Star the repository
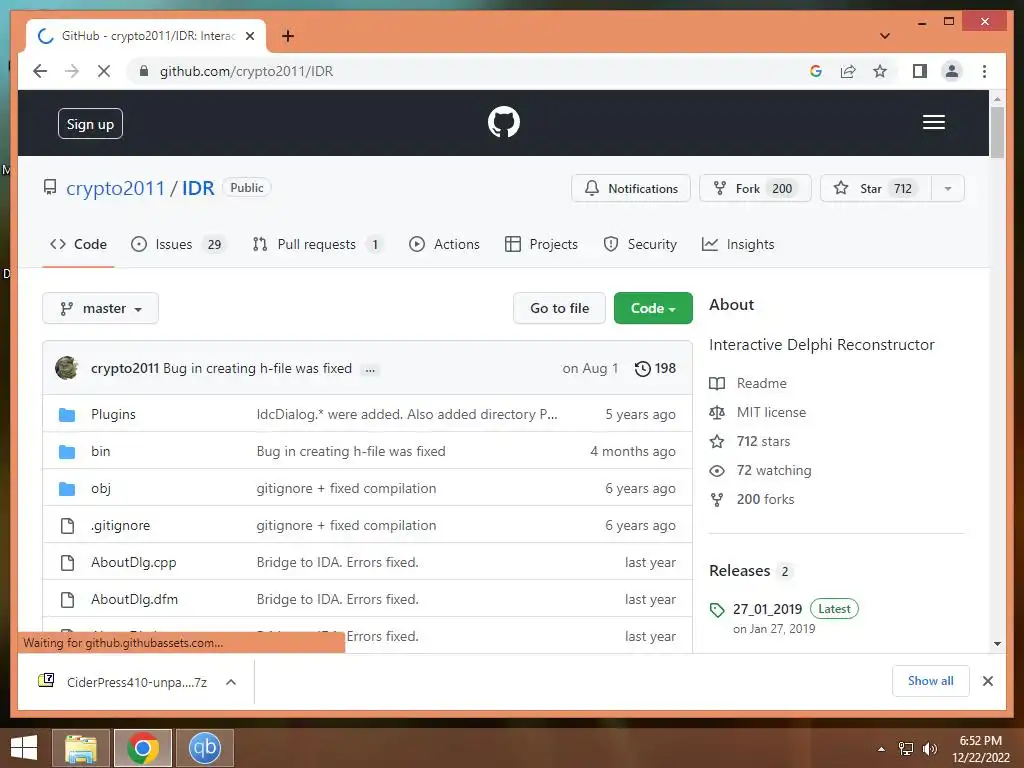The height and width of the screenshot is (768, 1024). tap(875, 189)
